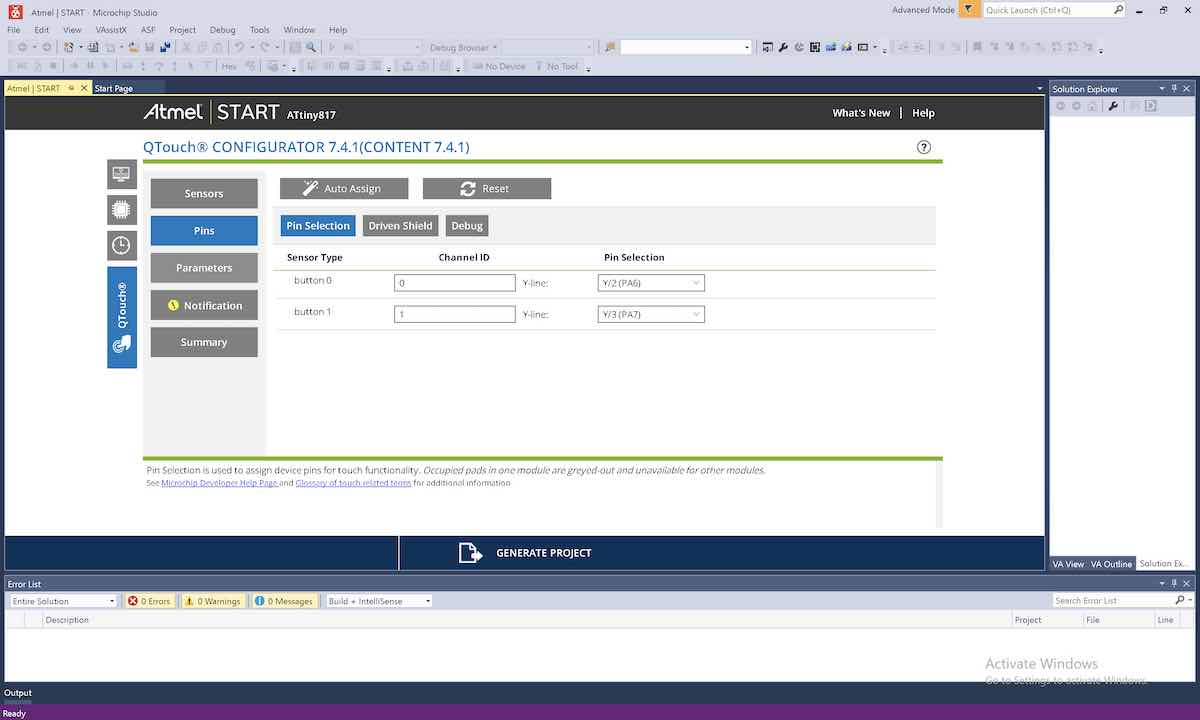
Task: Click the help question mark icon
Action: (924, 147)
